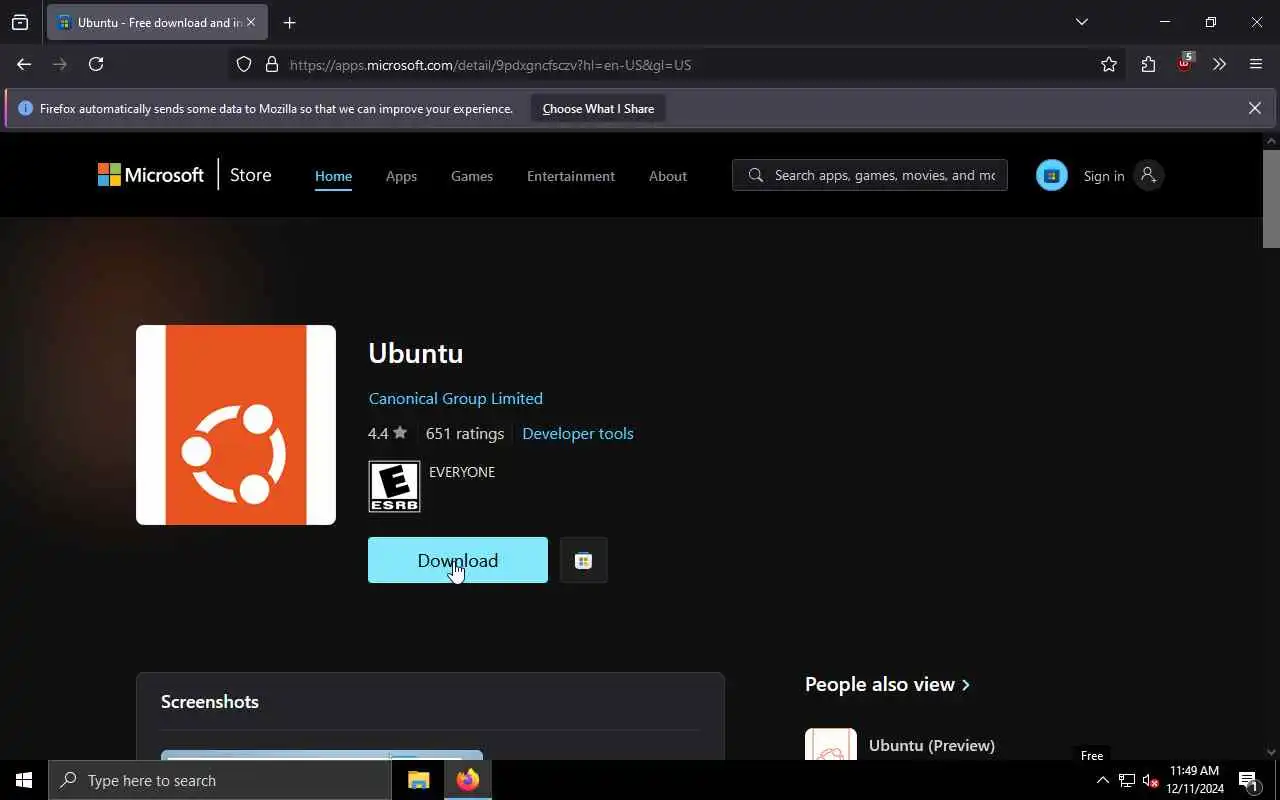Click the Download button
Screen dimensions: 1280x800
tap(458, 560)
